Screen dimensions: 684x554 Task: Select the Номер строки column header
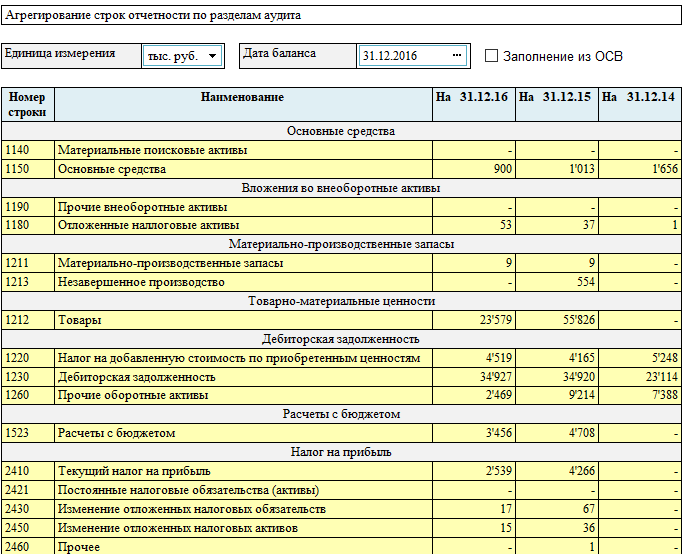point(27,105)
